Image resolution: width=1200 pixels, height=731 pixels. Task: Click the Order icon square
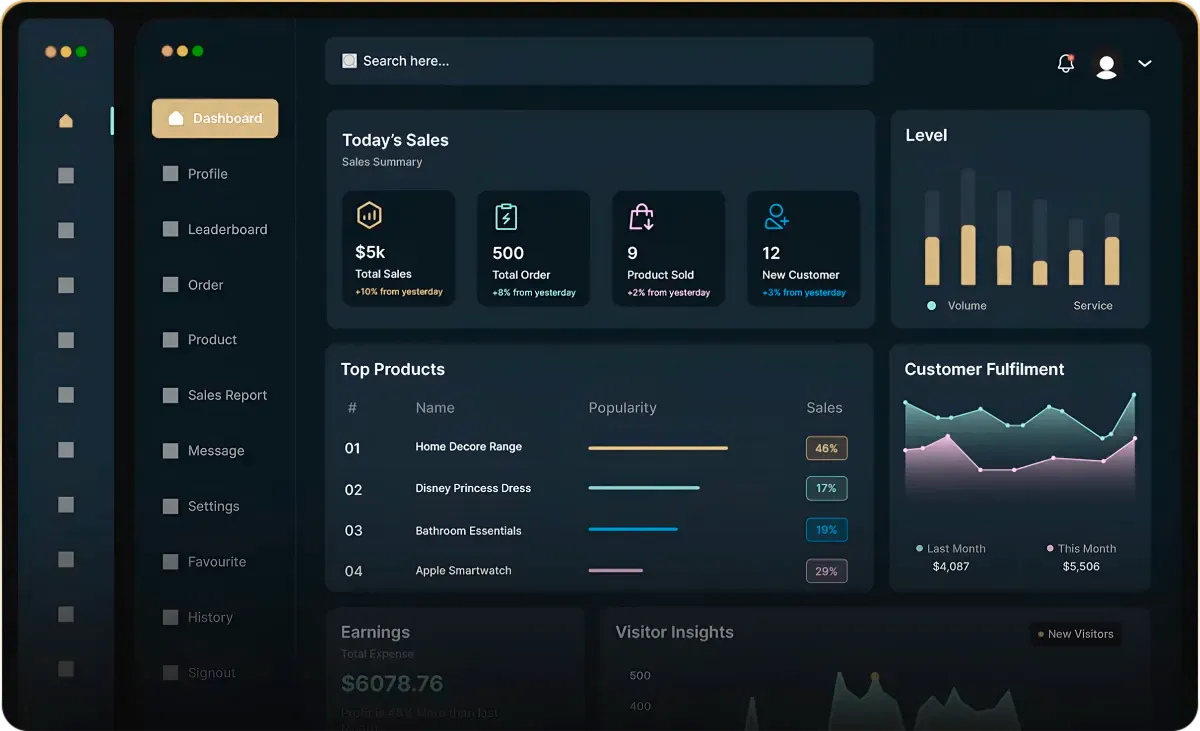(x=170, y=285)
